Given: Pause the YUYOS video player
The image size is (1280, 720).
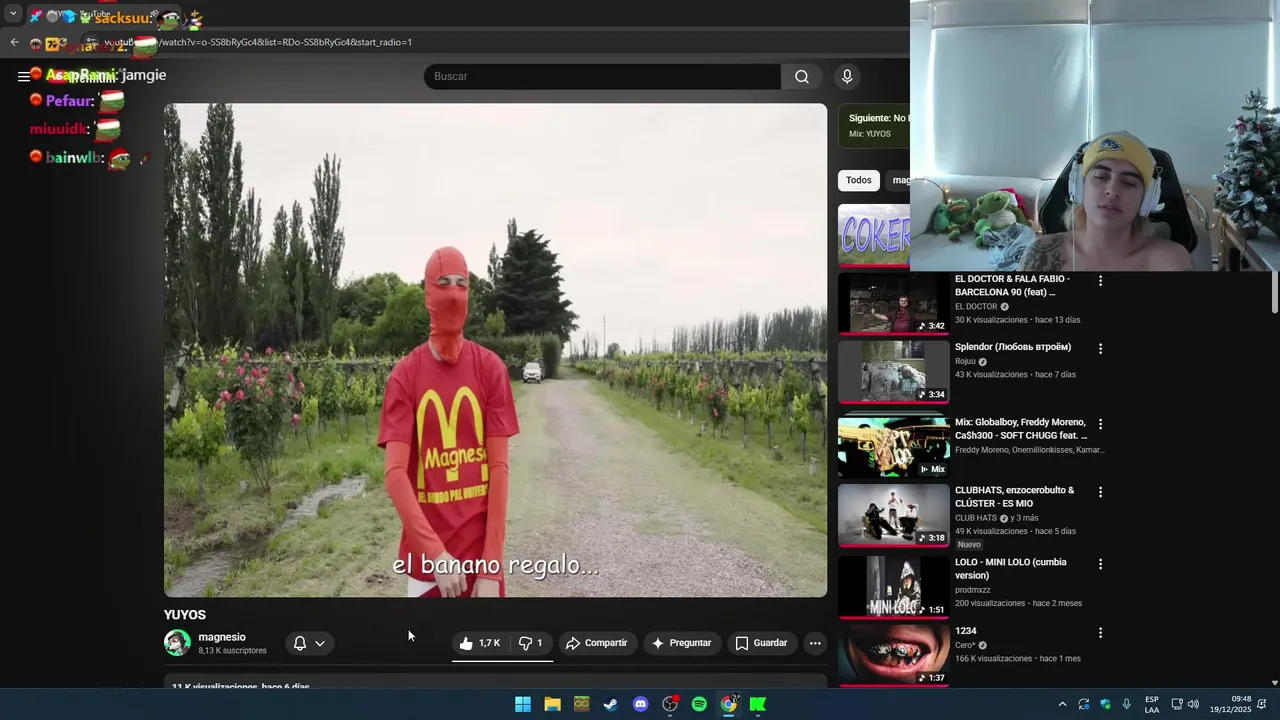Looking at the screenshot, I should 495,350.
